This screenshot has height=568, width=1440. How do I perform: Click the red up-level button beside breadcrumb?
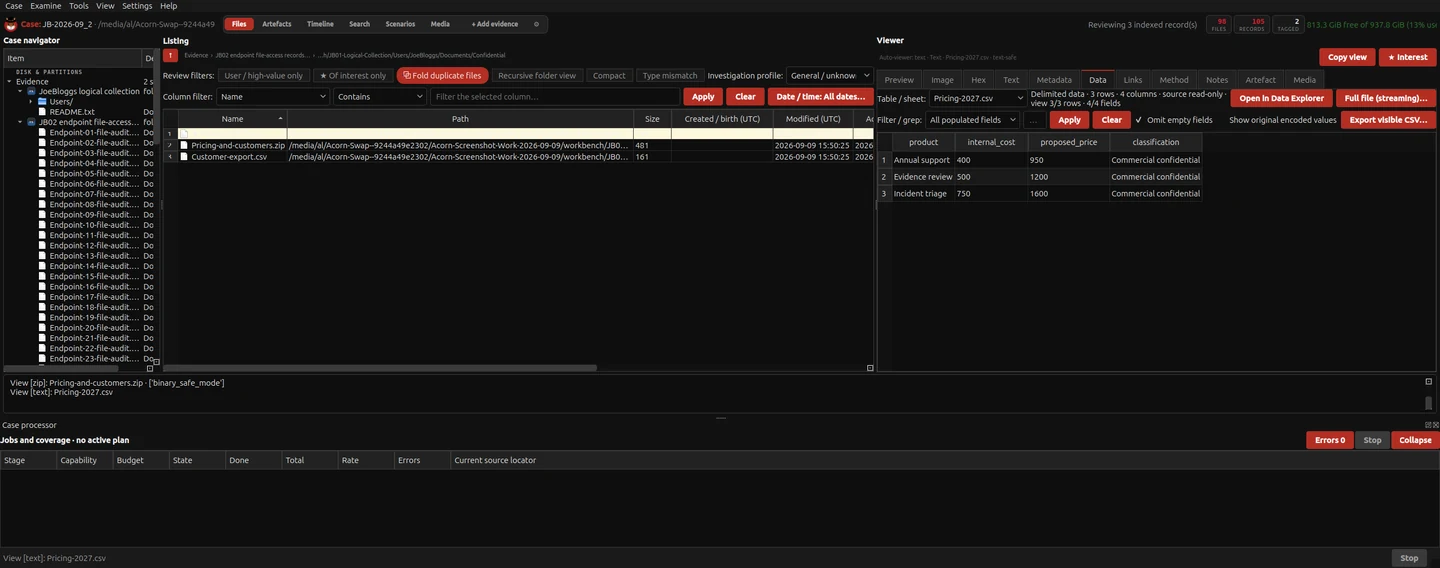coord(170,55)
